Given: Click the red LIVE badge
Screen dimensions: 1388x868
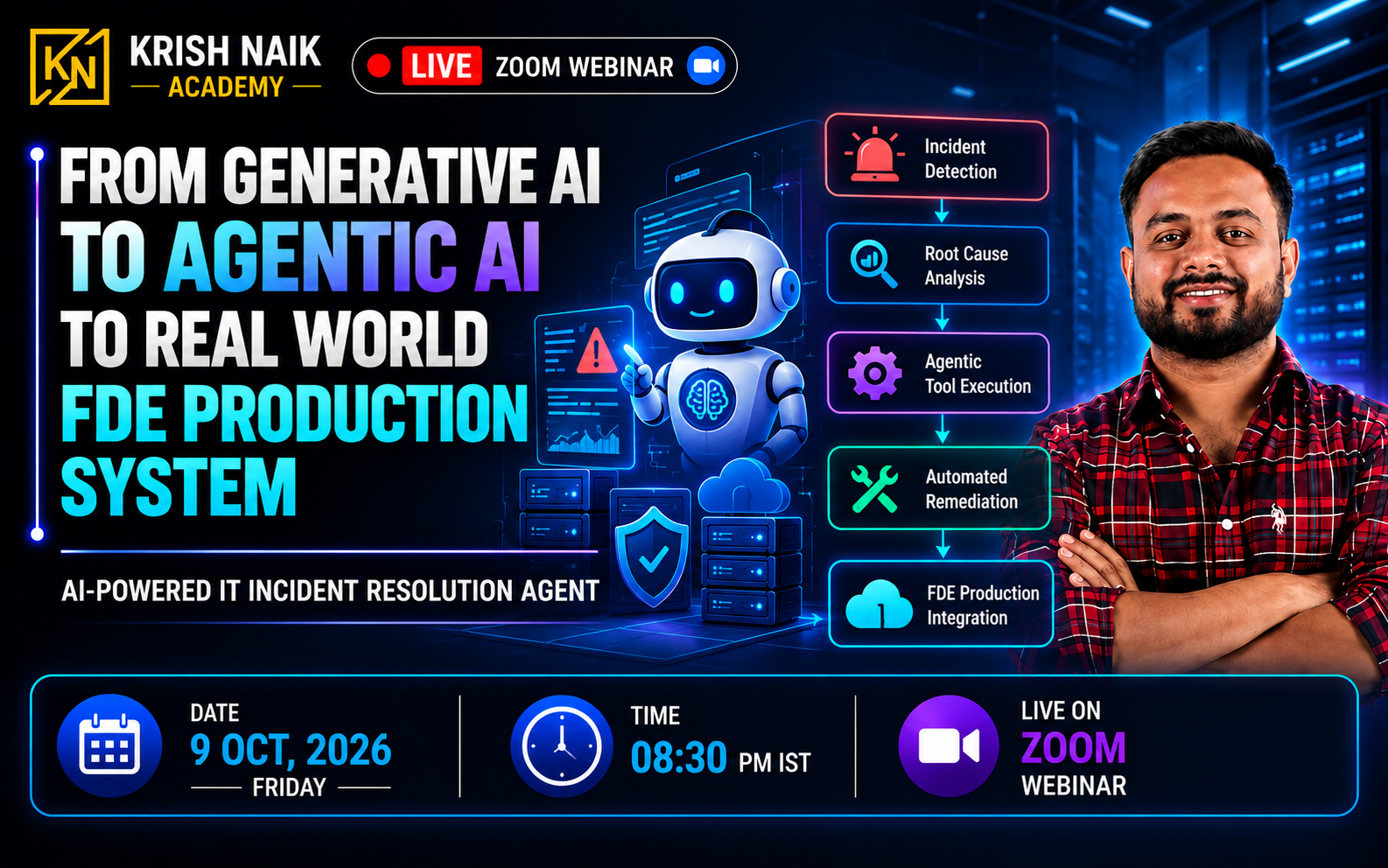Looking at the screenshot, I should tap(441, 66).
